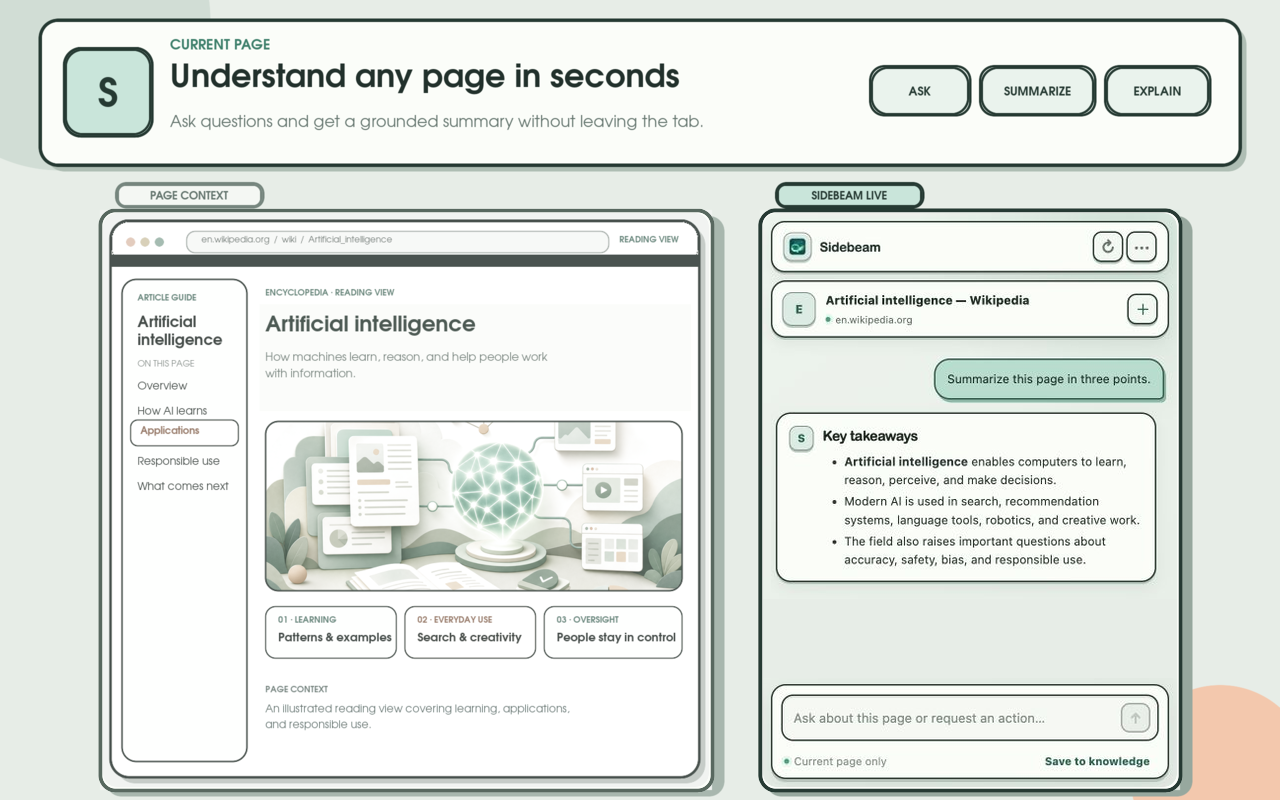Open What comes next section
Screen dimensions: 1280x800
tap(183, 486)
